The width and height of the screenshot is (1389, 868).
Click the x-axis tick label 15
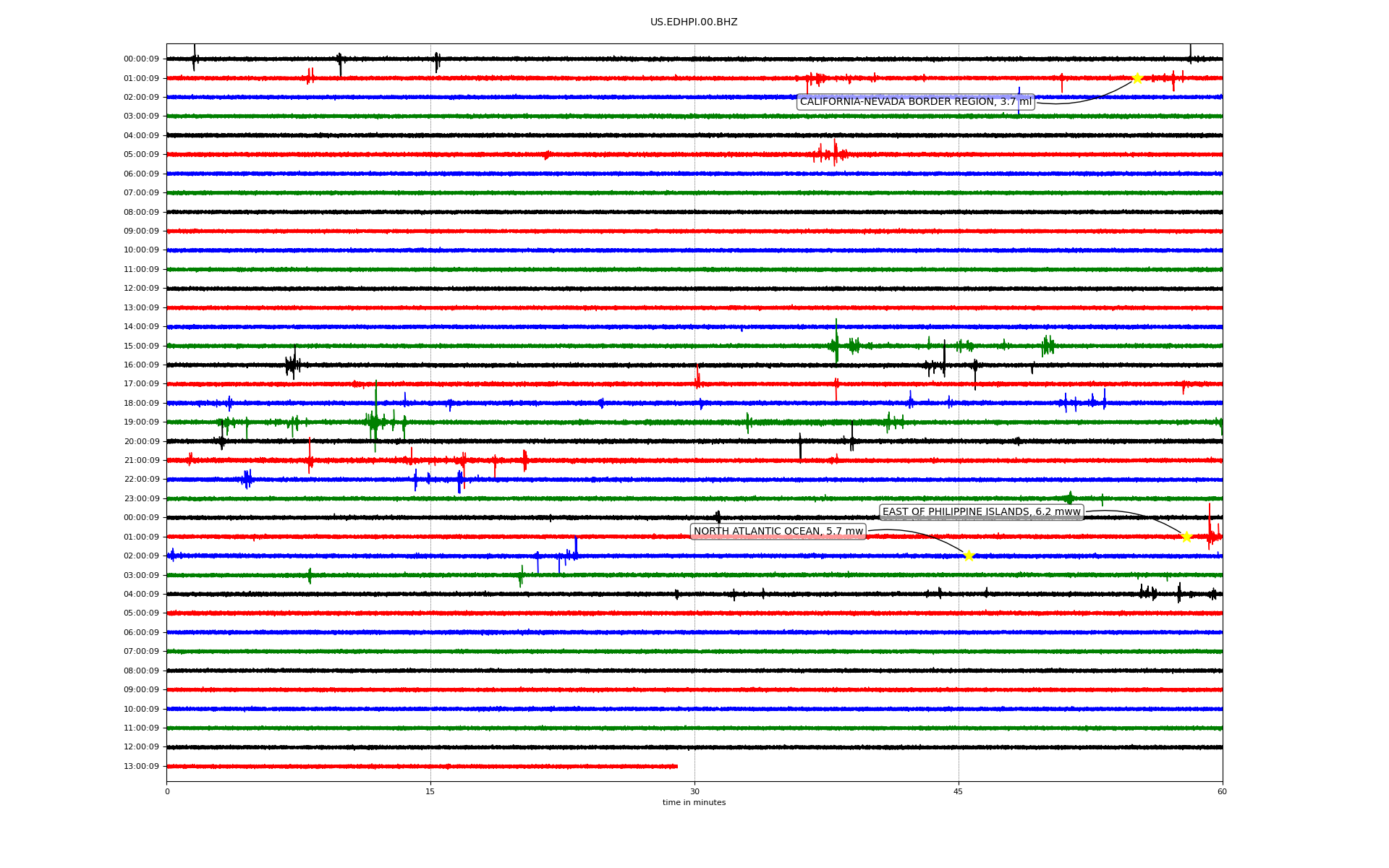pyautogui.click(x=430, y=791)
